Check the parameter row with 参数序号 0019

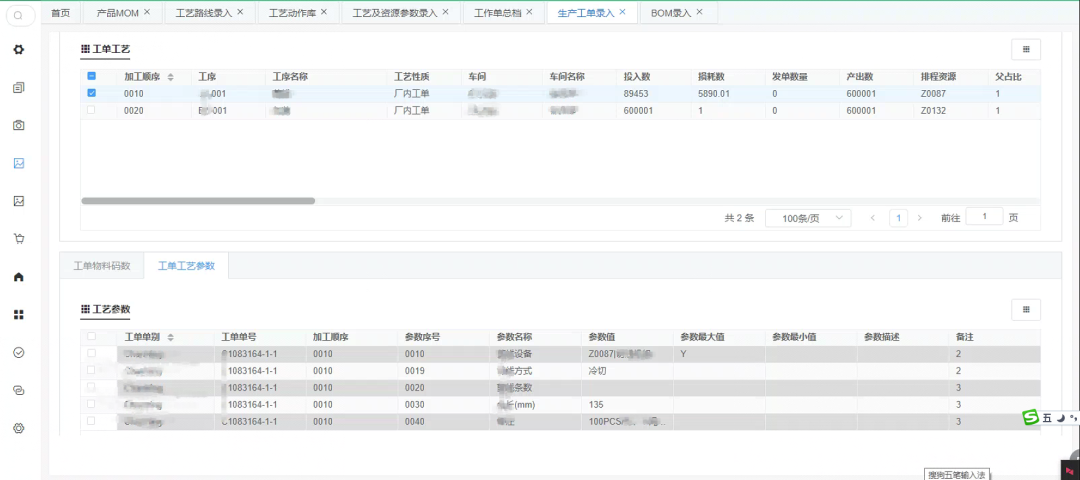coord(91,371)
